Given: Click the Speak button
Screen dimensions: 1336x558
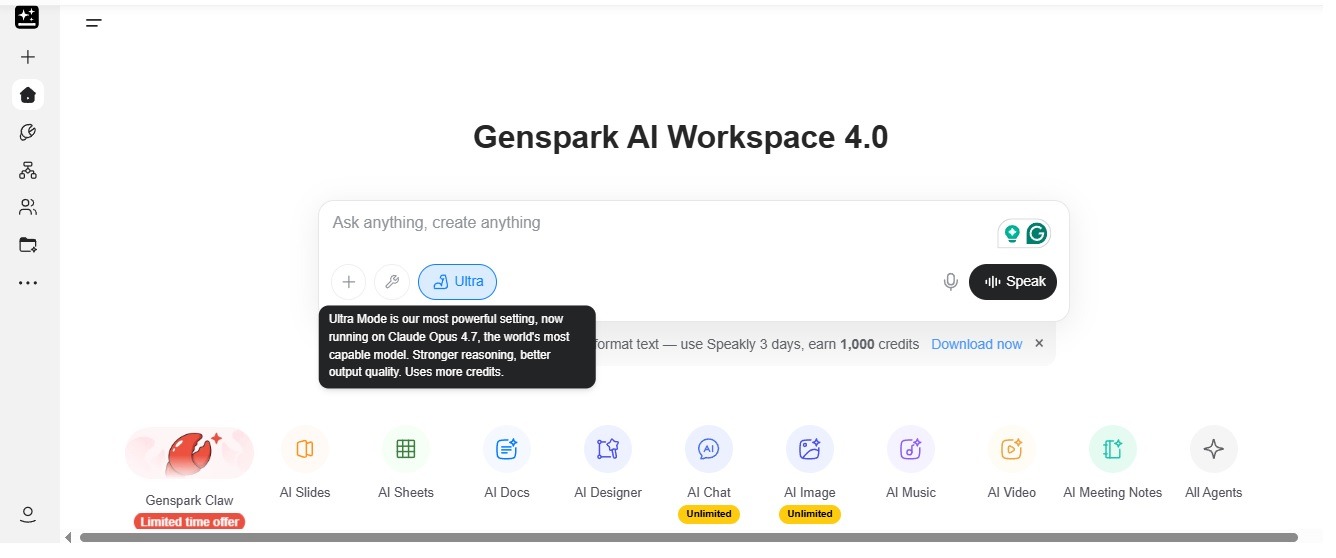Looking at the screenshot, I should 1013,282.
